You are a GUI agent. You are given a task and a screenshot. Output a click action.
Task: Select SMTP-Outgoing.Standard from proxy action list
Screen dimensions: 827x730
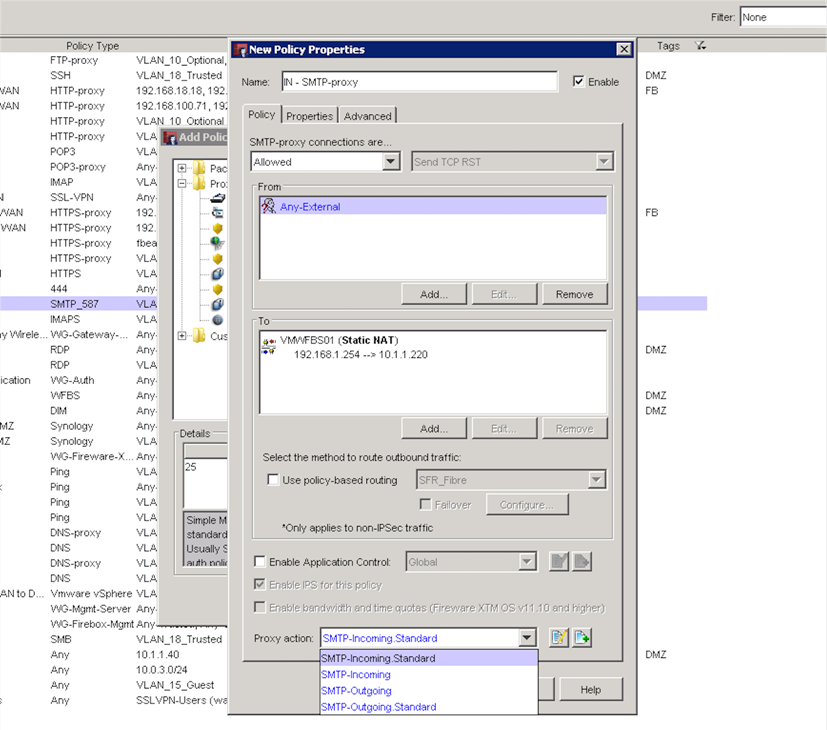click(378, 707)
